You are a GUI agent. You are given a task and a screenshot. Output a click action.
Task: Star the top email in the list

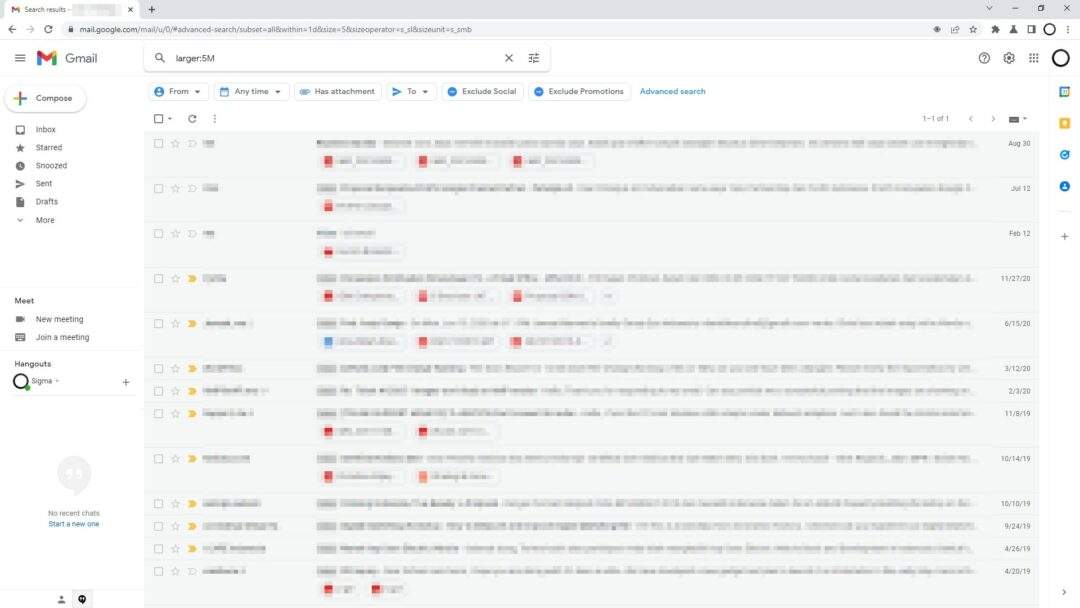tap(175, 143)
